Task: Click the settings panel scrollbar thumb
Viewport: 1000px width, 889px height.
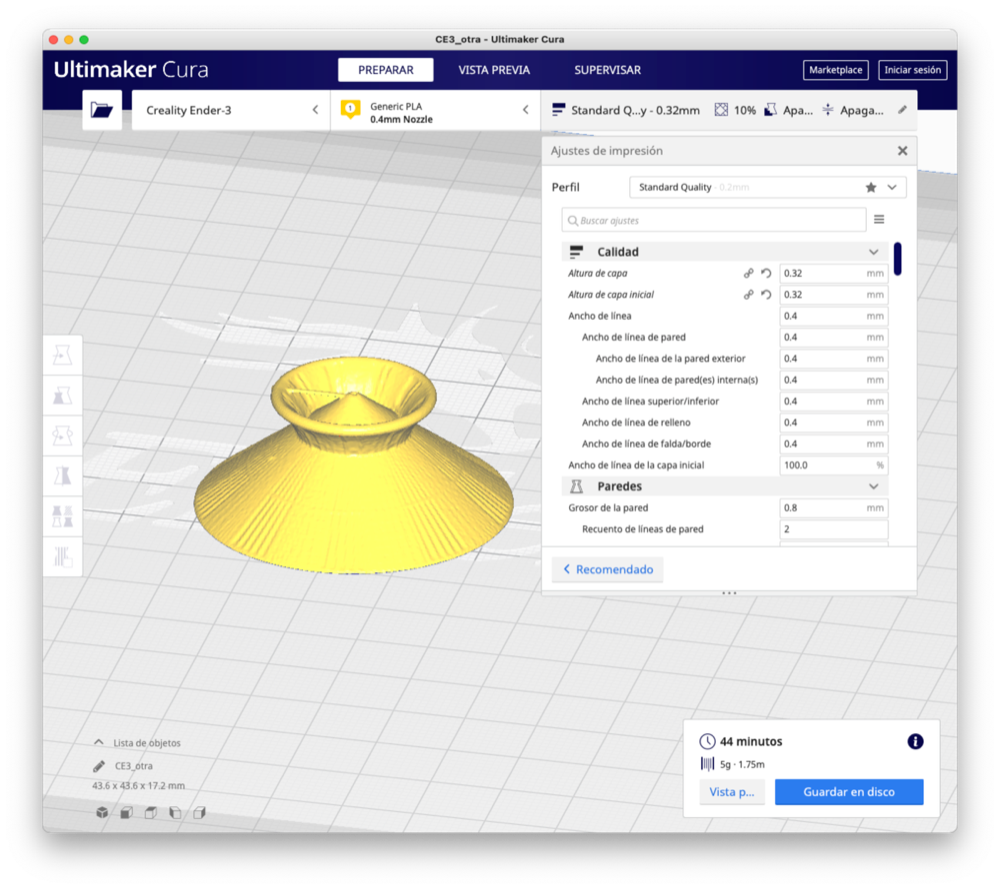Action: click(x=897, y=259)
